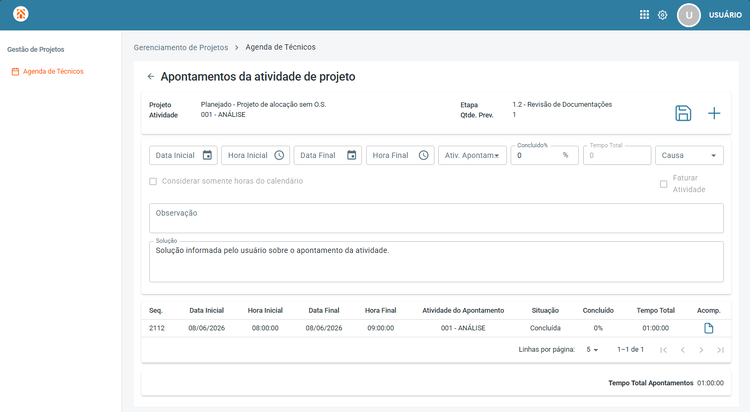
Task: Click Atividade do Apontamento column header
Action: point(463,311)
